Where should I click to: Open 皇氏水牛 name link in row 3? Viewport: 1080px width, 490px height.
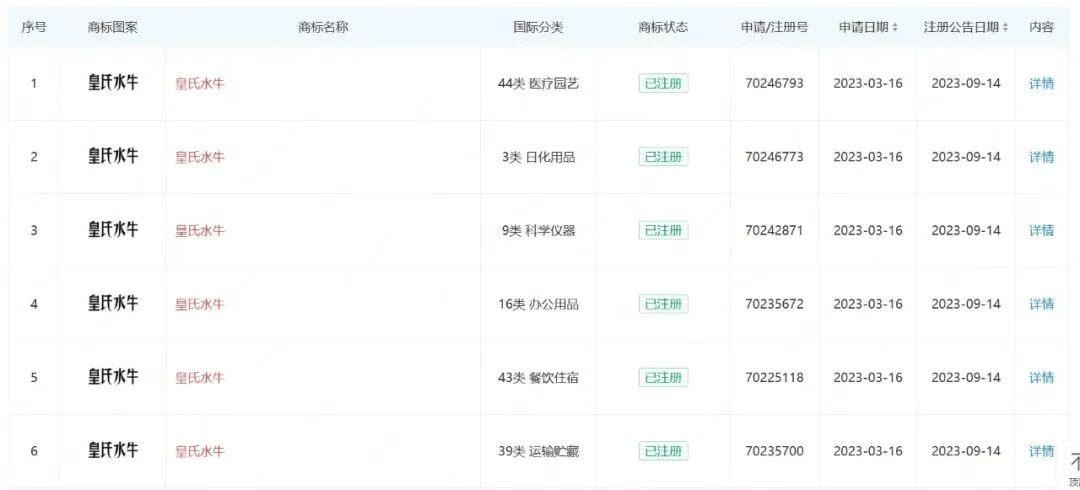tap(200, 231)
